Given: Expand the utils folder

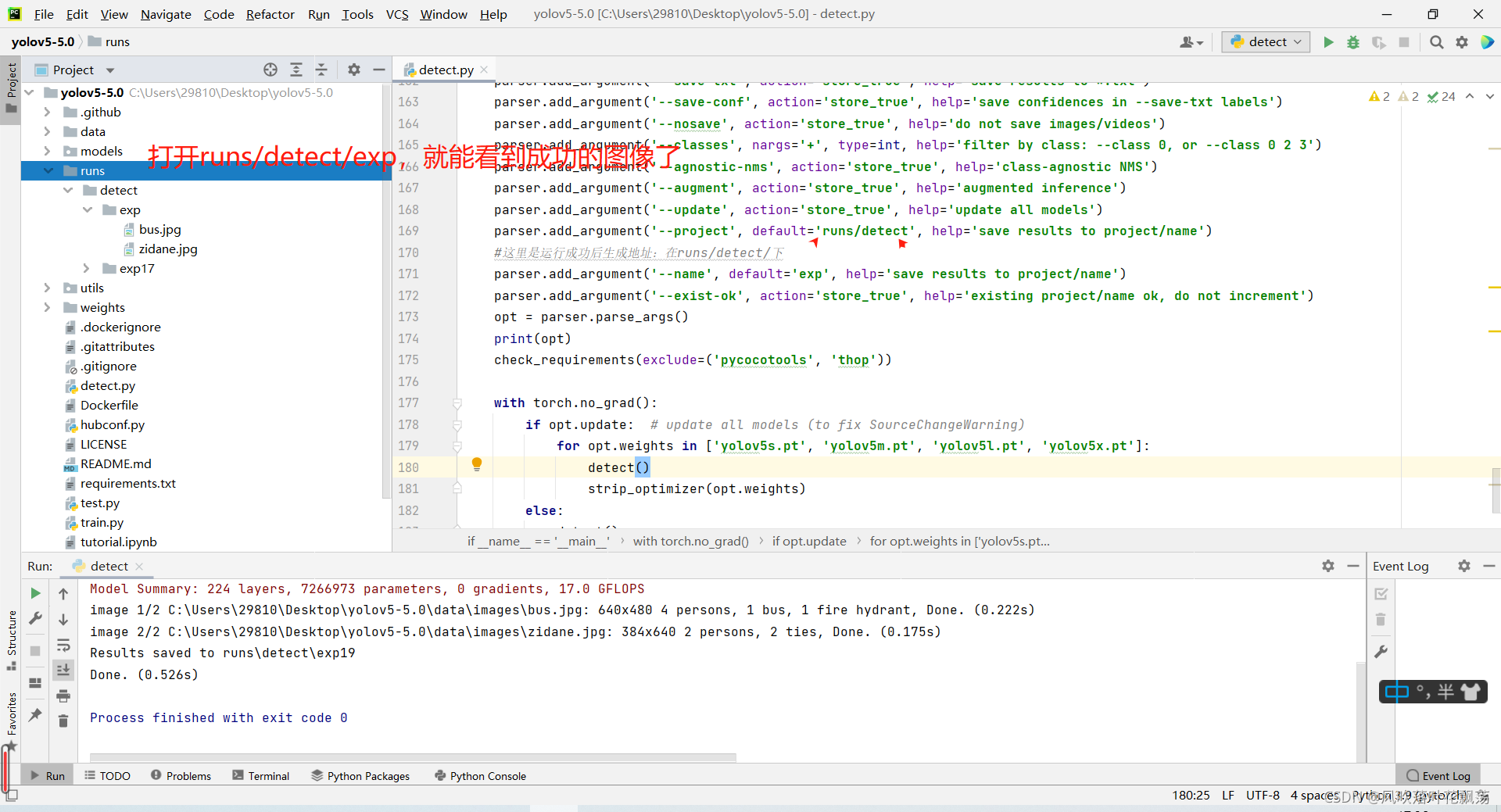Looking at the screenshot, I should point(48,288).
